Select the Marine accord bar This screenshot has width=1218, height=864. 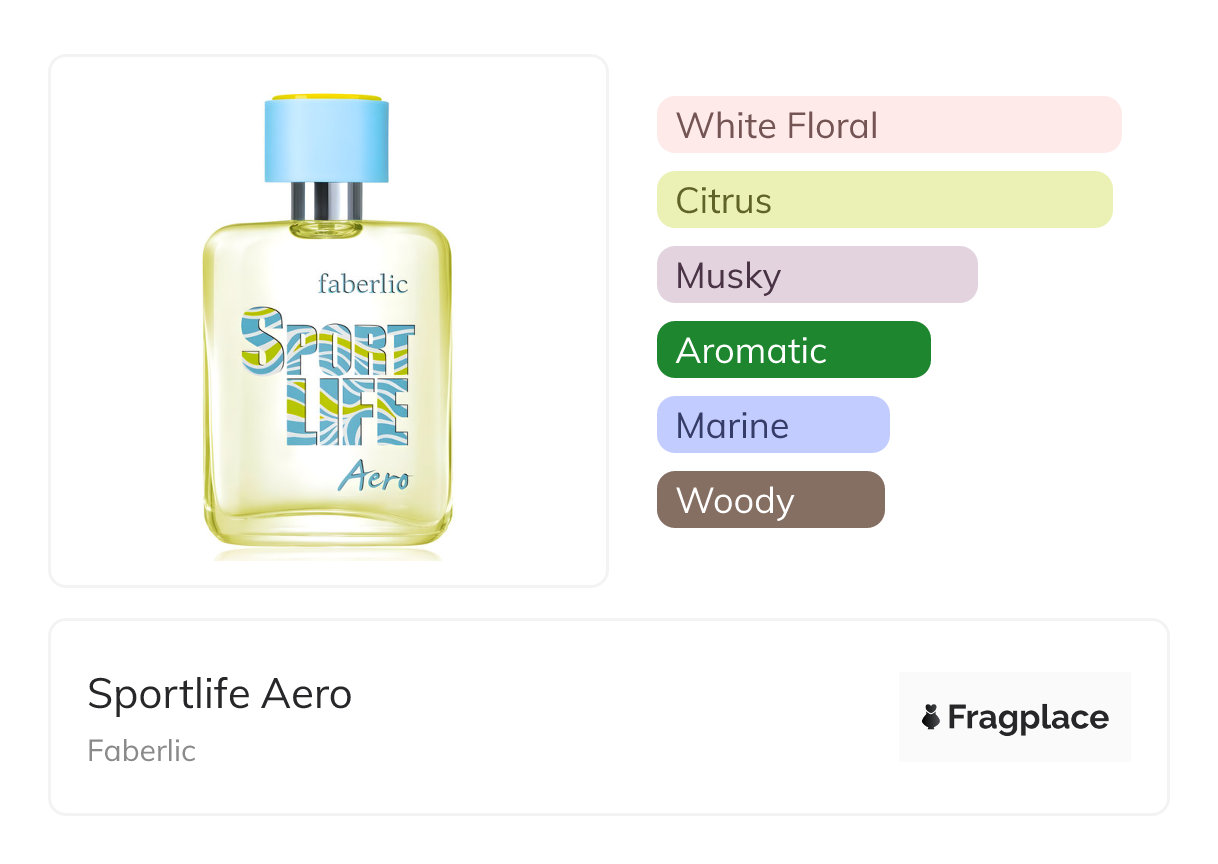(x=772, y=425)
